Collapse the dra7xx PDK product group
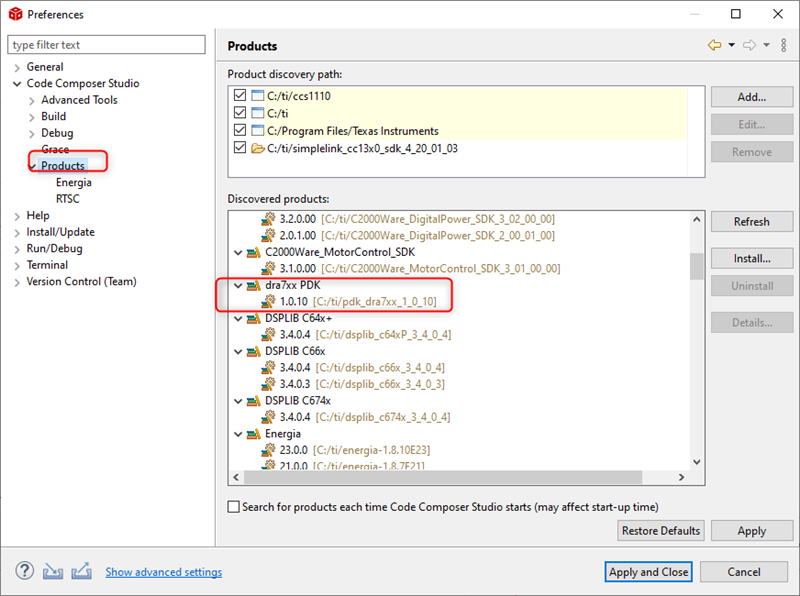The height and width of the screenshot is (596, 800). coord(238,285)
